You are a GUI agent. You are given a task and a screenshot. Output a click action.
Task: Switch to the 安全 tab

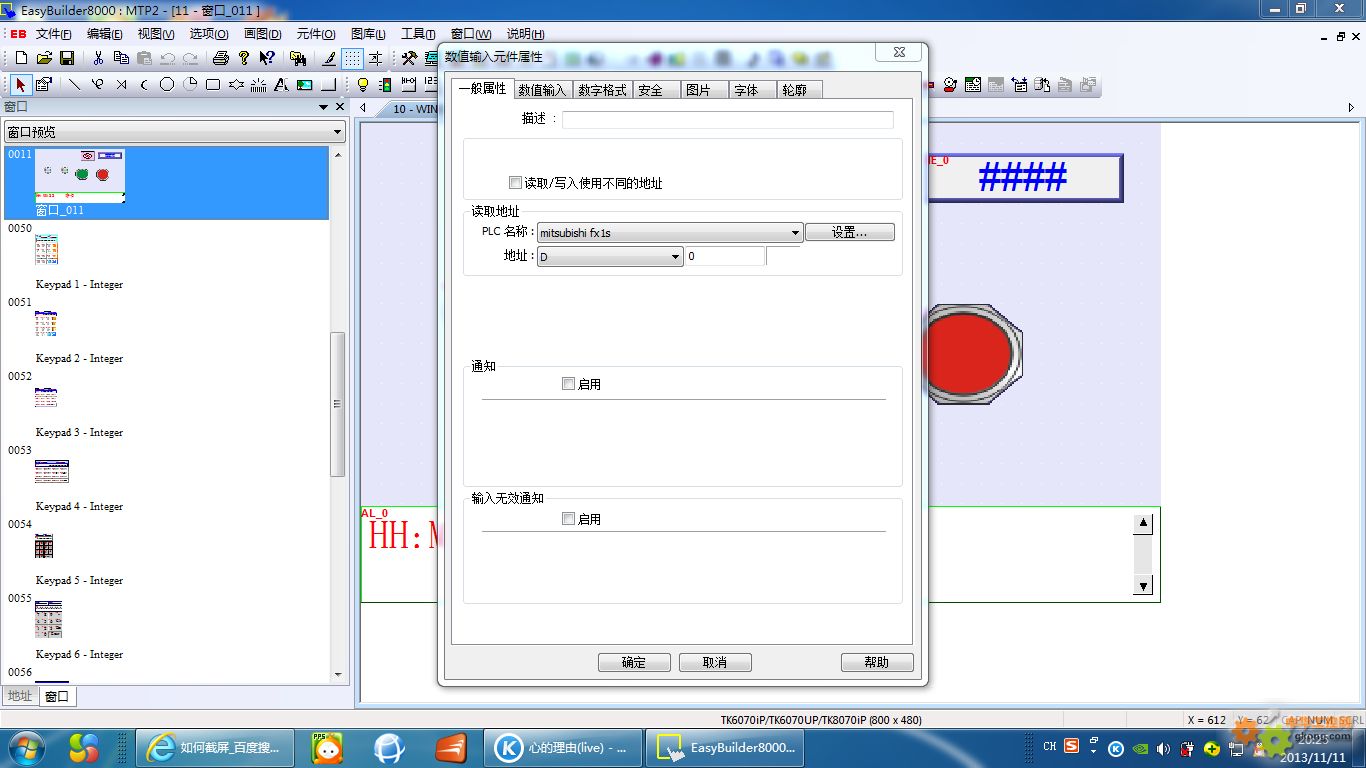pos(657,90)
